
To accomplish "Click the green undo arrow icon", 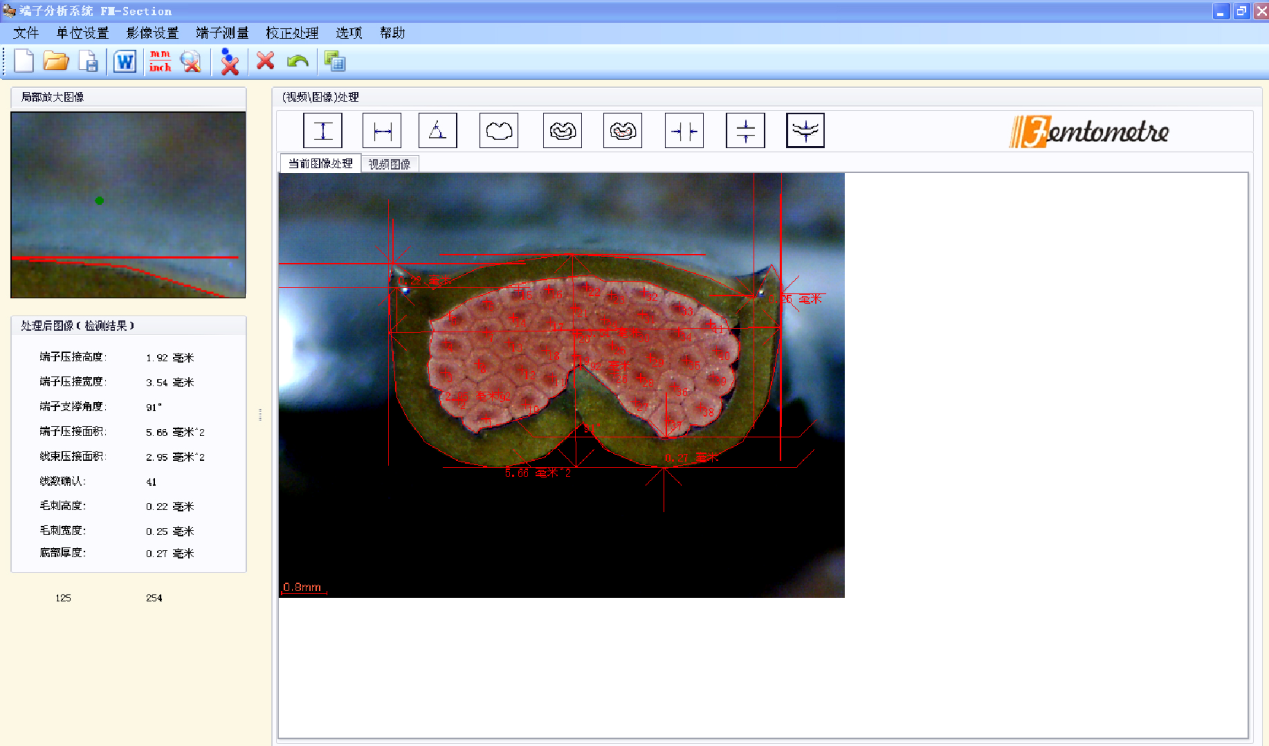I will (x=297, y=61).
